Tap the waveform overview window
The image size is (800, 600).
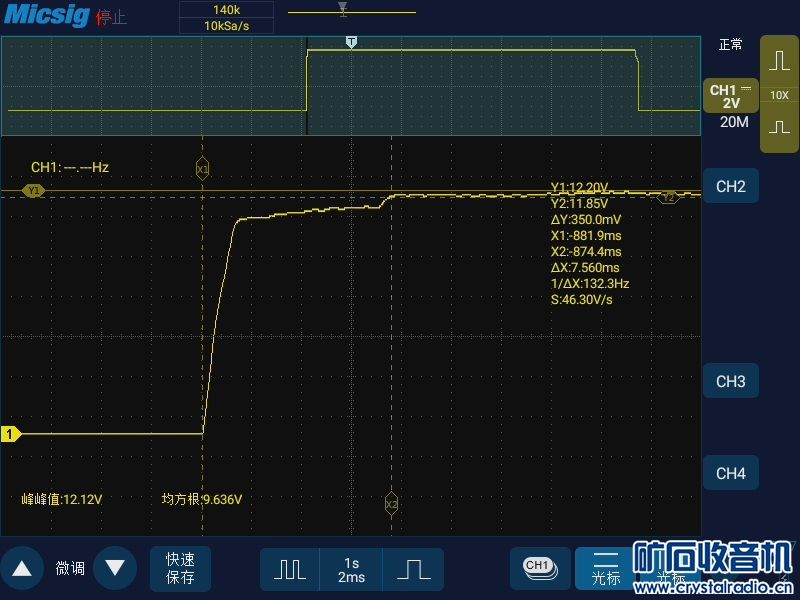coord(351,85)
